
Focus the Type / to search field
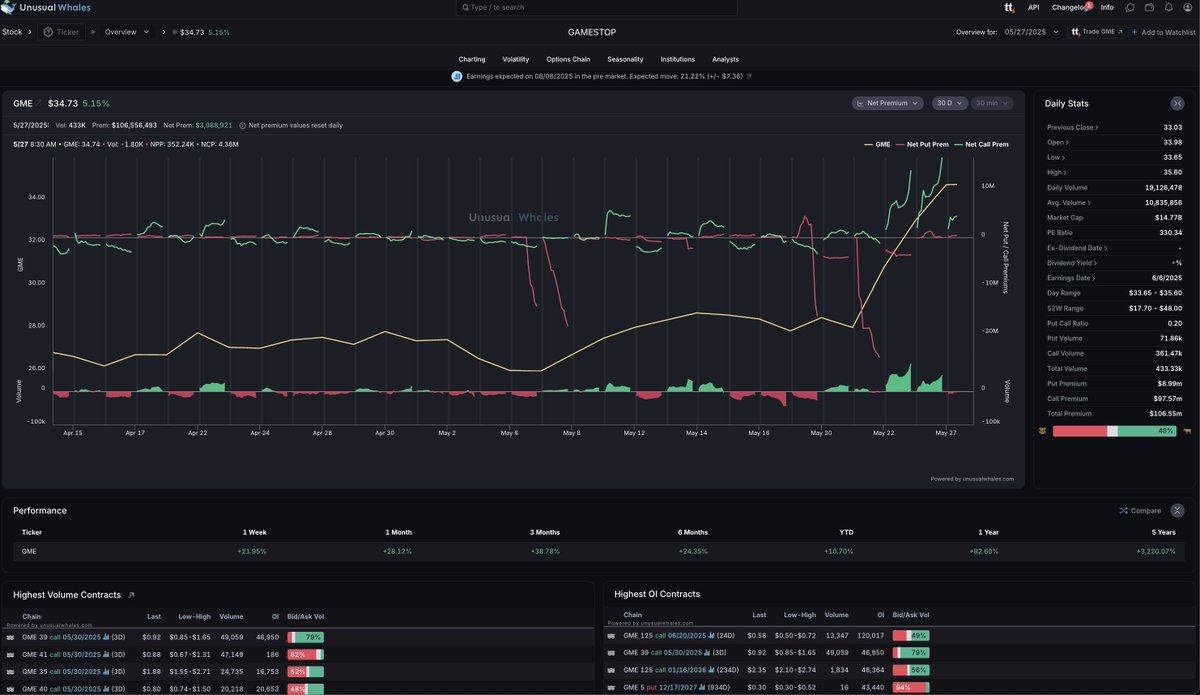(x=597, y=7)
